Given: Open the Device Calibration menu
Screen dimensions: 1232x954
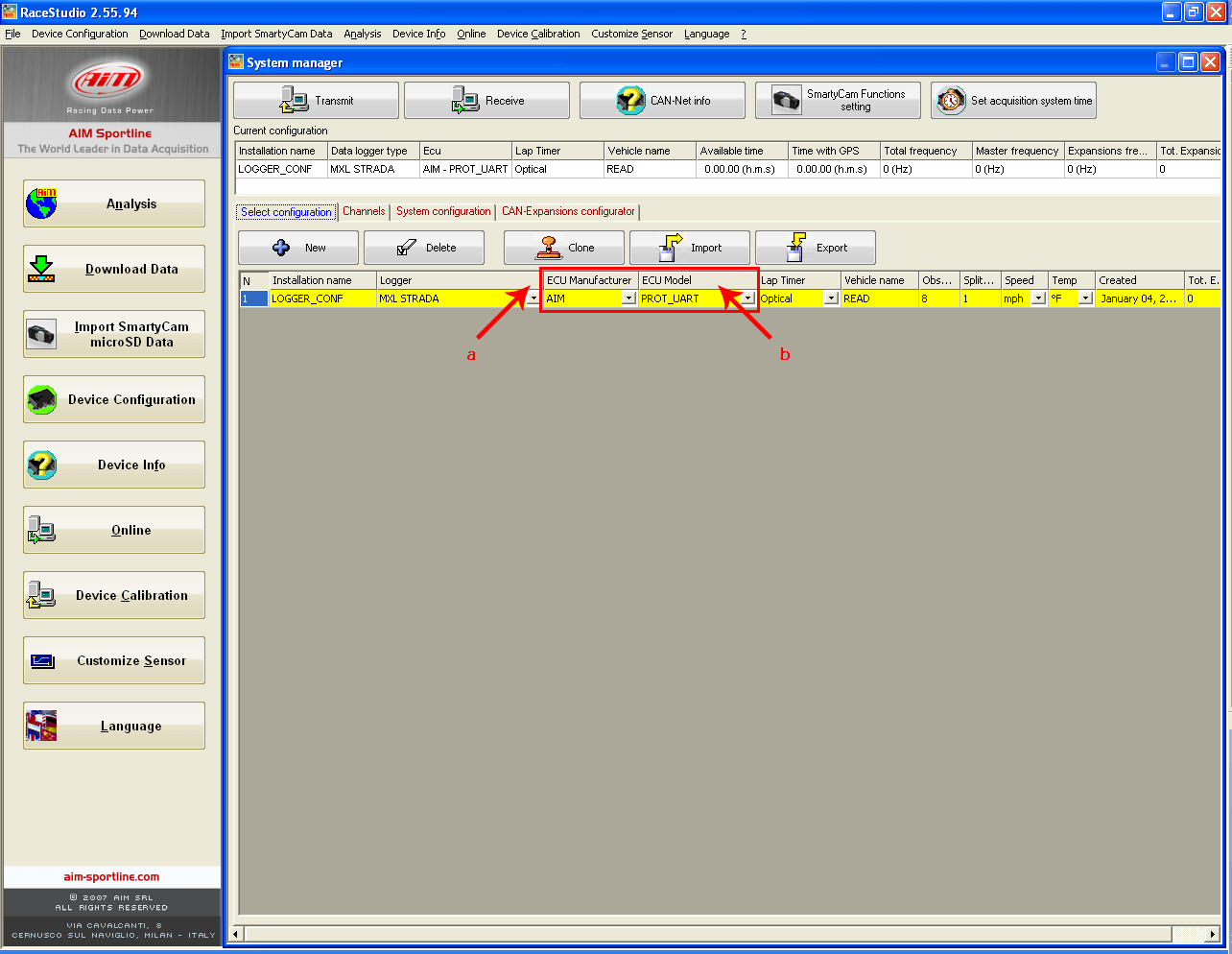Looking at the screenshot, I should tap(538, 34).
